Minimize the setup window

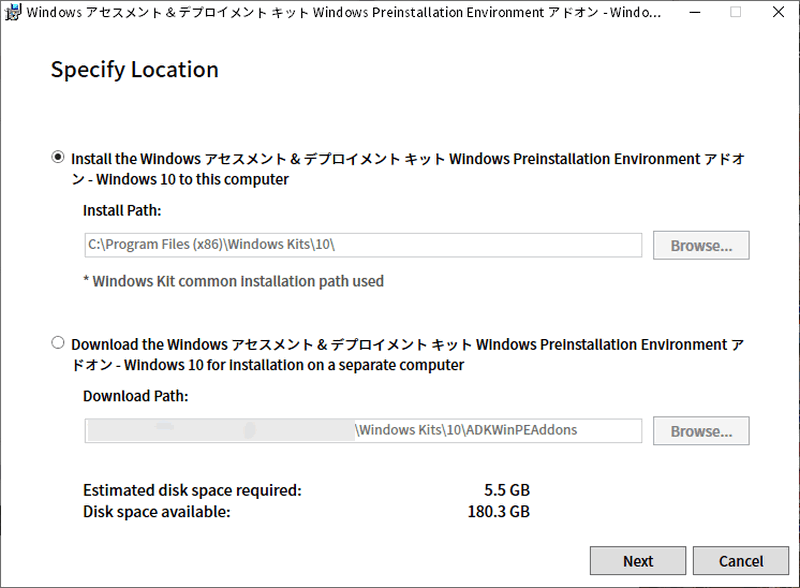tap(694, 12)
